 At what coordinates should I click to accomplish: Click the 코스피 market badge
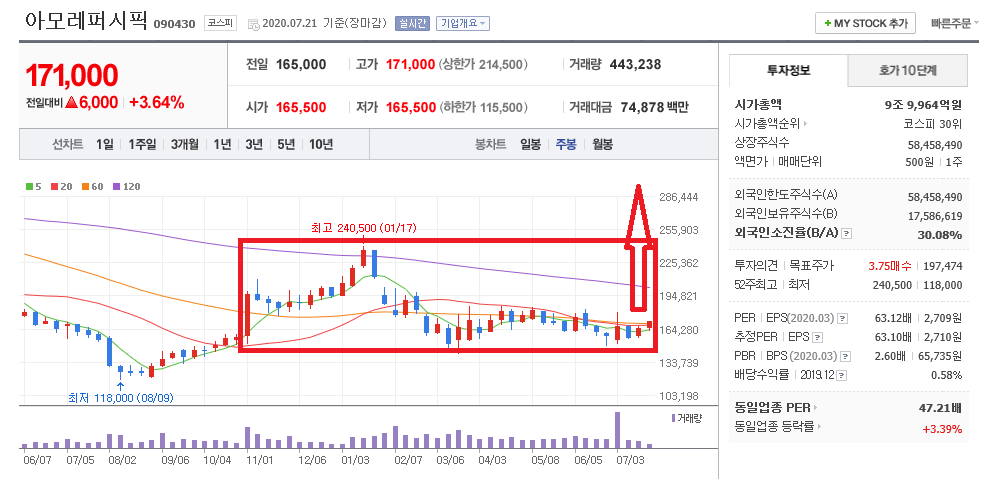point(220,24)
